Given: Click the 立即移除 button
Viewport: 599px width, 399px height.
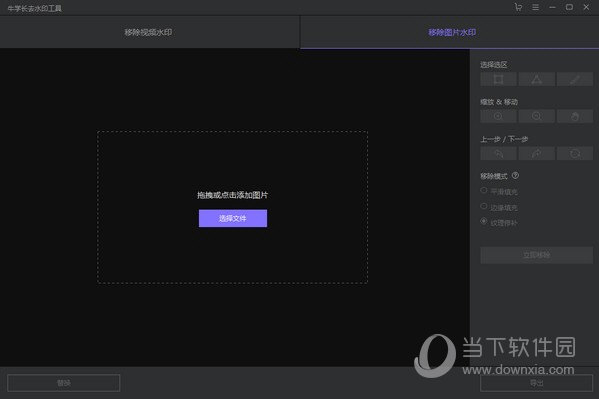Looking at the screenshot, I should tap(536, 255).
